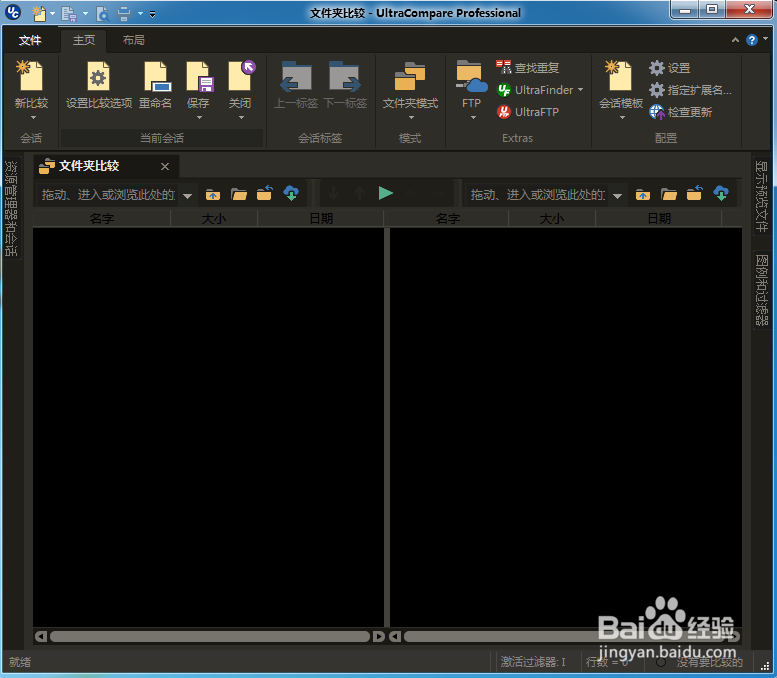Expand 会话模板 dropdown arrow
Screen dimensions: 777x678
(x=622, y=117)
